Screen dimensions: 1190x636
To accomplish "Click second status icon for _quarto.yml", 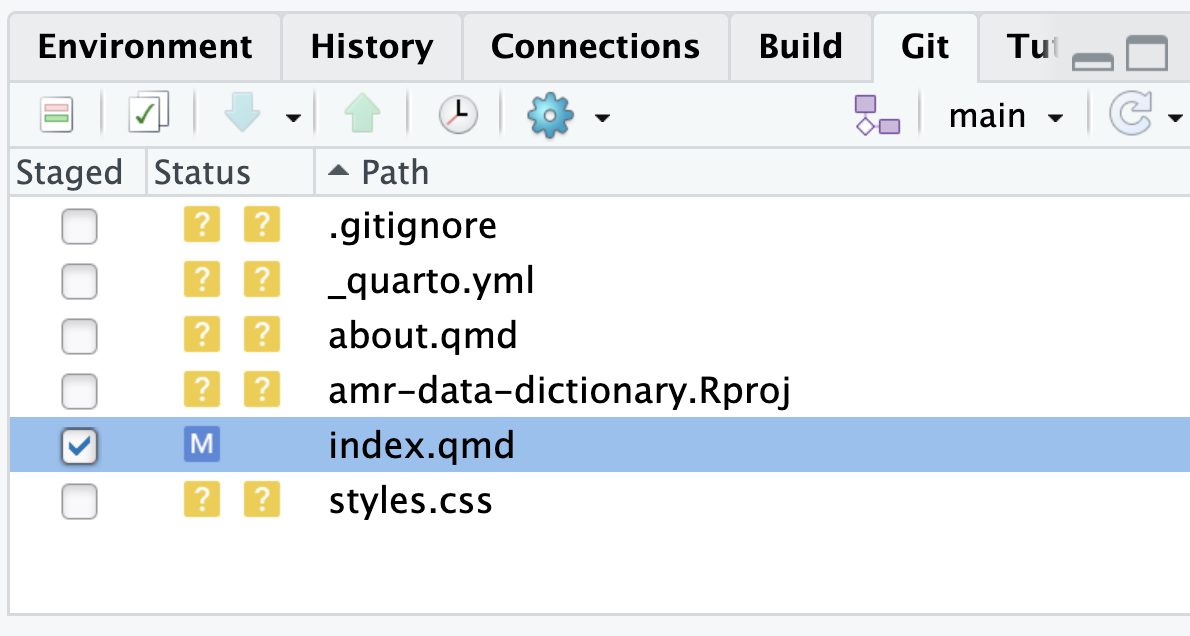I will (x=262, y=279).
